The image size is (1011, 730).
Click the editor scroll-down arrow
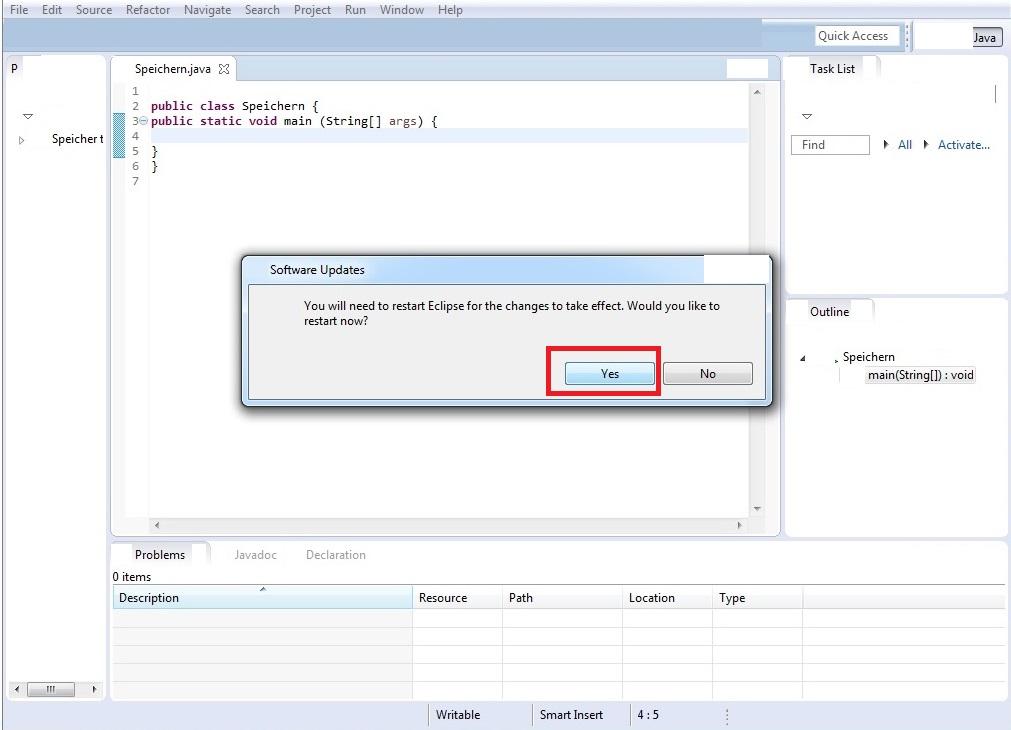click(x=757, y=509)
